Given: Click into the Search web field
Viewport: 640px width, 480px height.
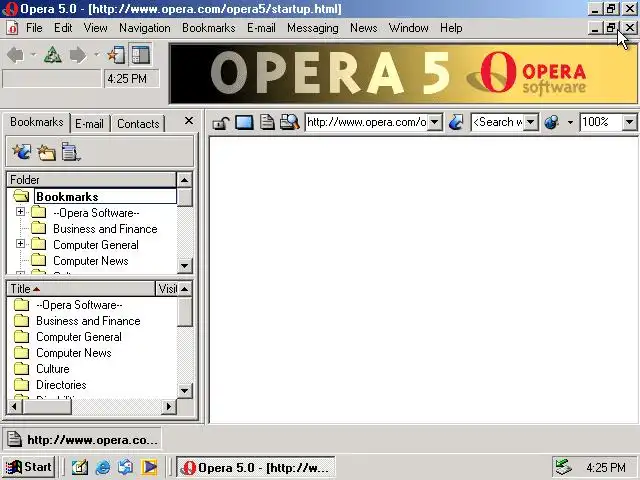Looking at the screenshot, I should pos(497,122).
